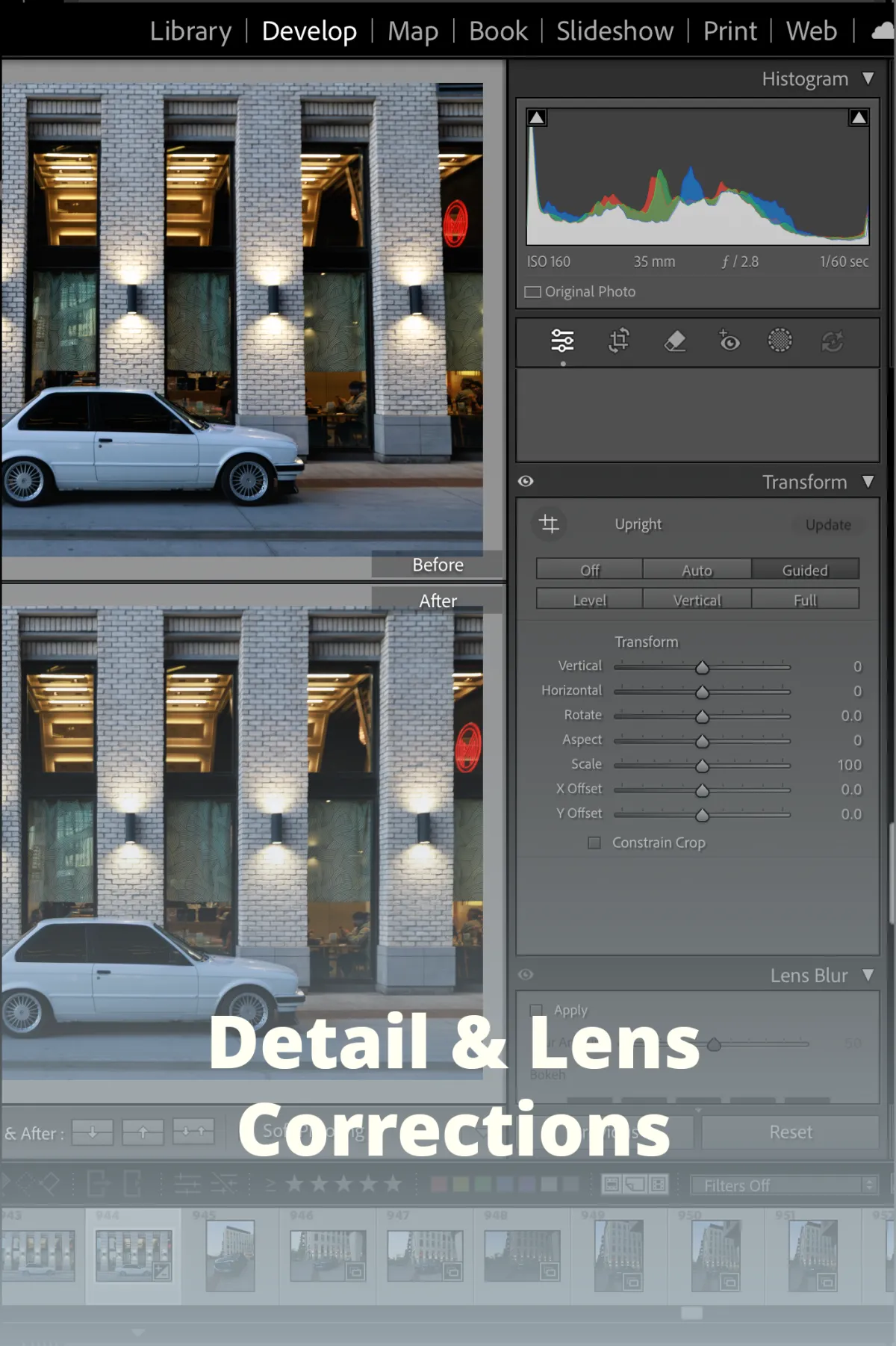Click the cloud sync icon
Image resolution: width=896 pixels, height=1346 pixels.
click(883, 31)
